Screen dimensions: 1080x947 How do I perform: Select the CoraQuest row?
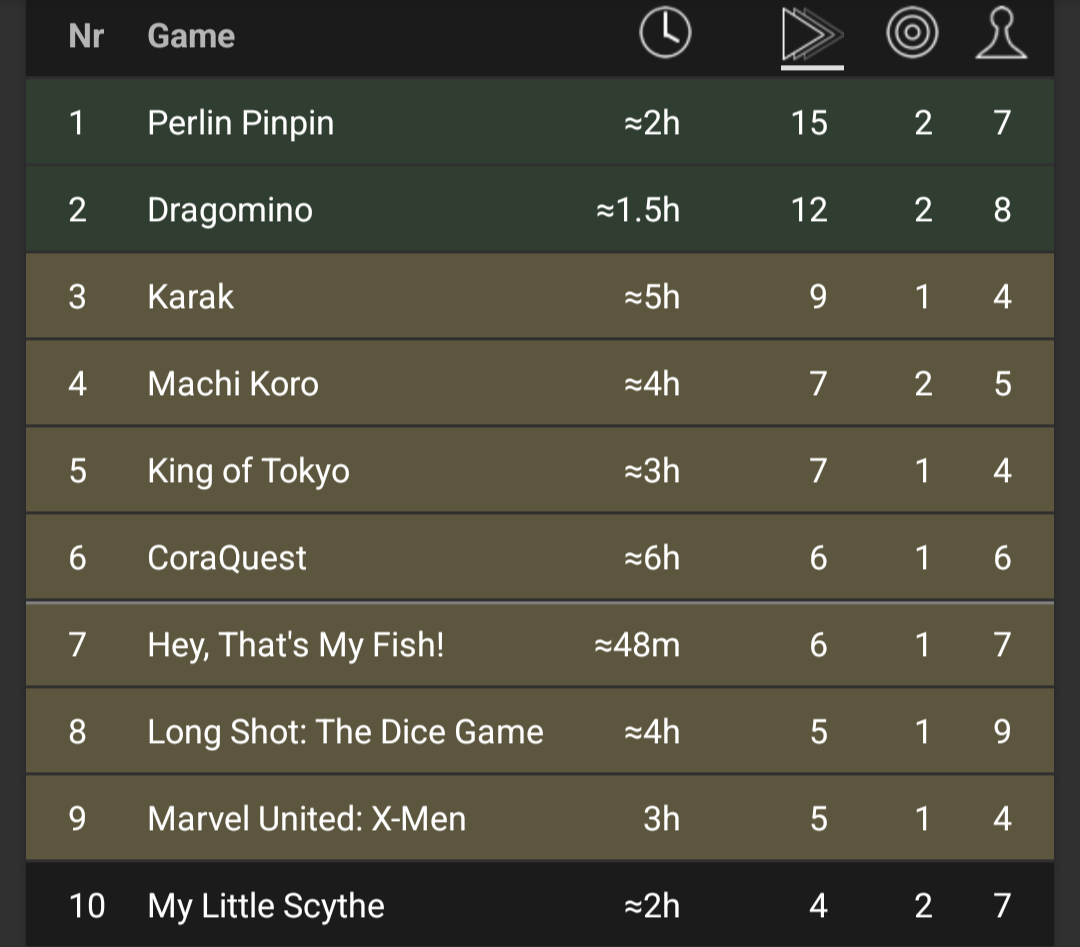point(540,557)
